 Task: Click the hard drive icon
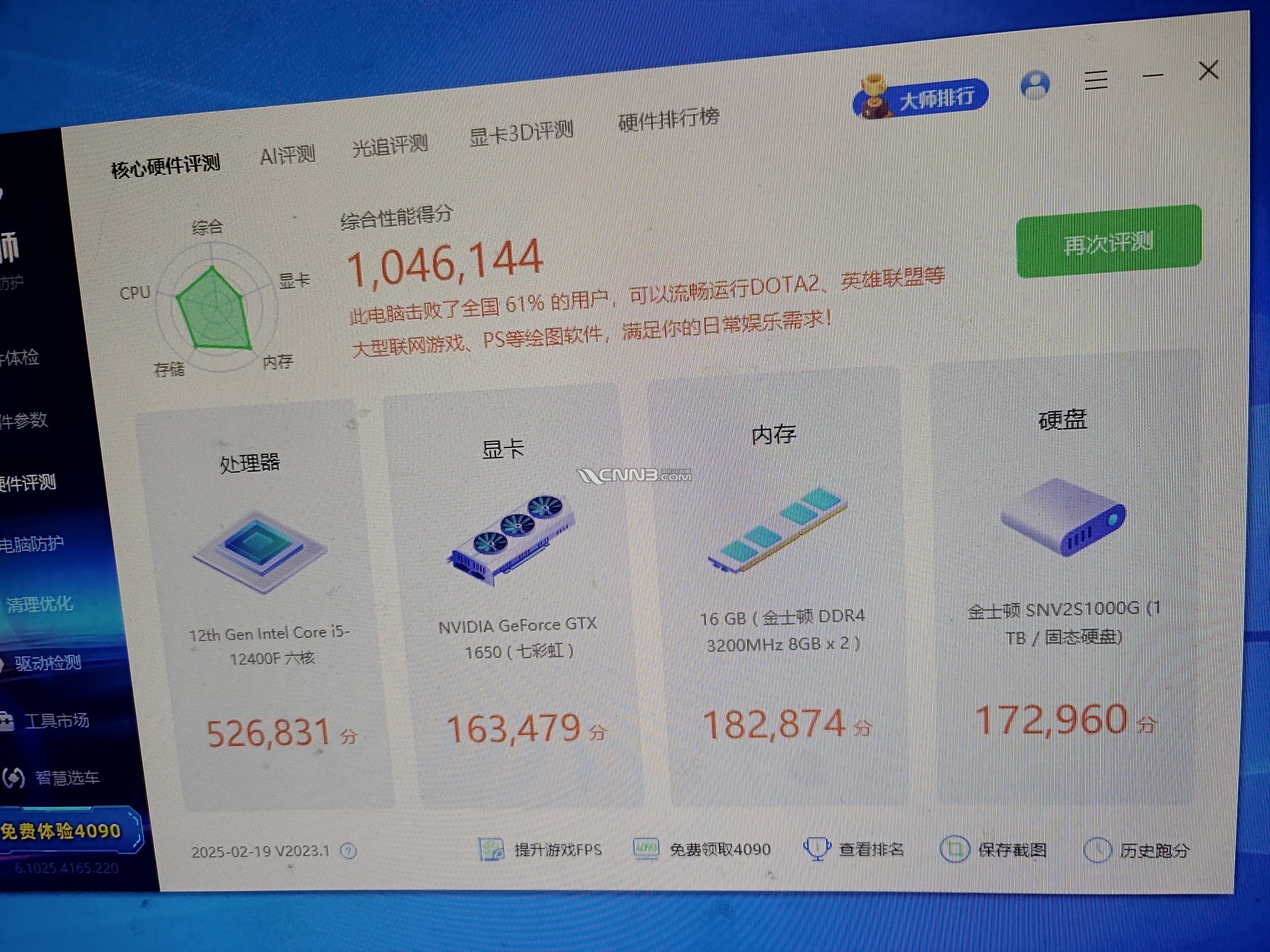click(x=1064, y=516)
